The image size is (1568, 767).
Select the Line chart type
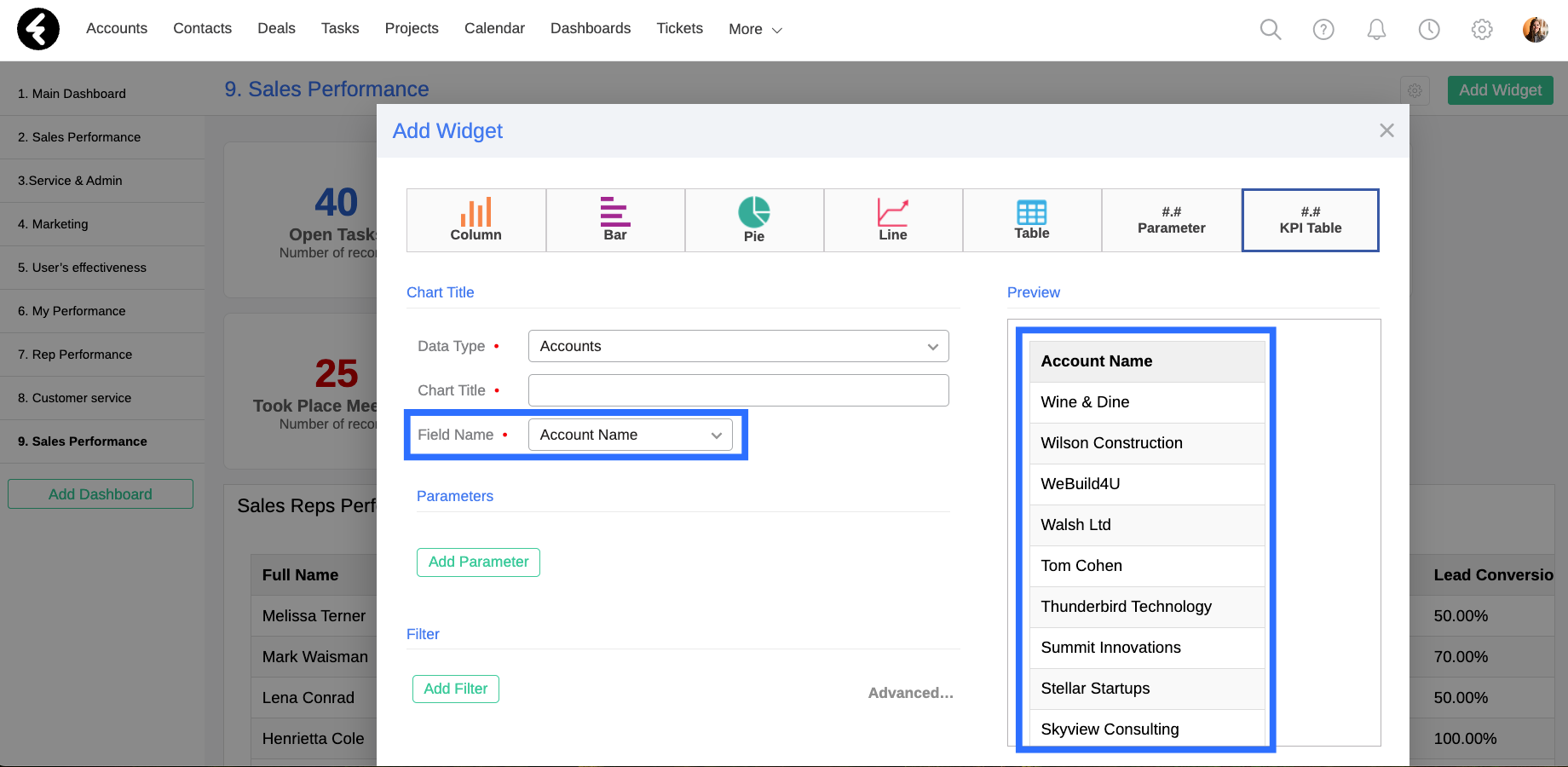[x=893, y=220]
